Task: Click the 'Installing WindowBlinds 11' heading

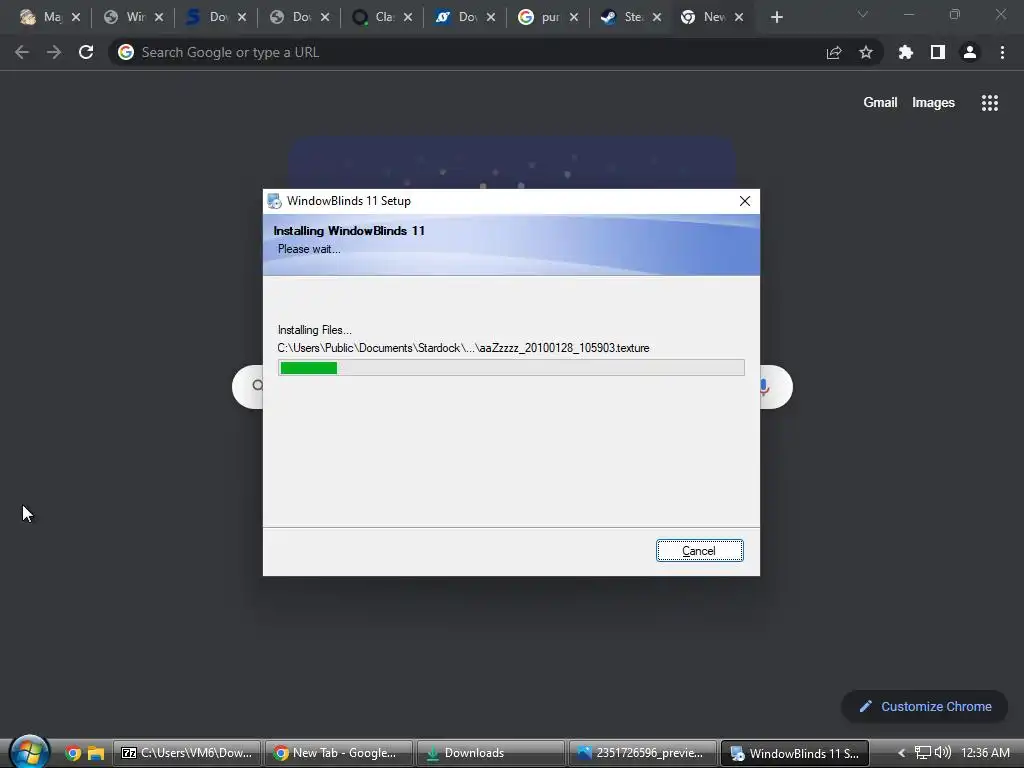Action: [x=349, y=231]
